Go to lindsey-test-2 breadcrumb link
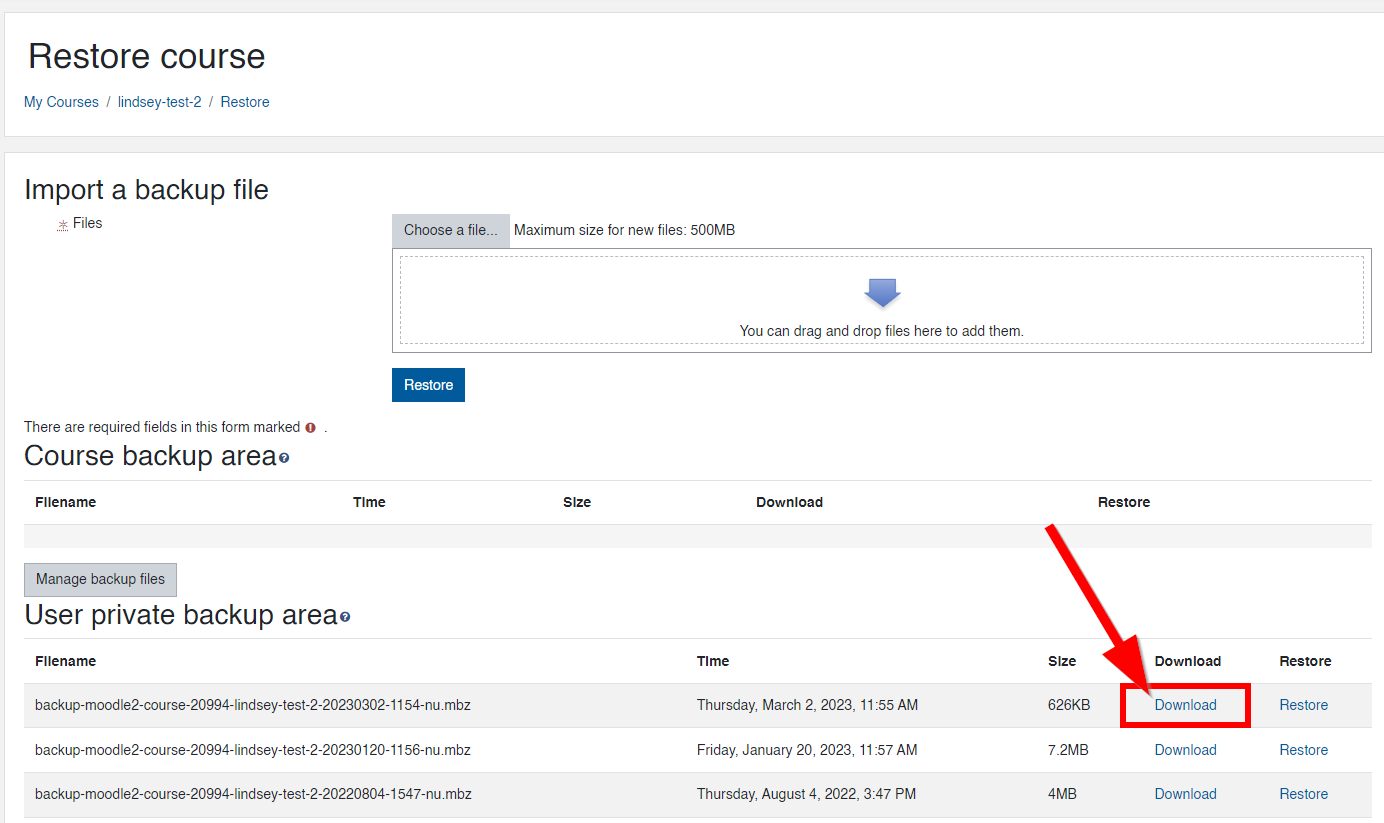This screenshot has height=823, width=1384. (160, 102)
